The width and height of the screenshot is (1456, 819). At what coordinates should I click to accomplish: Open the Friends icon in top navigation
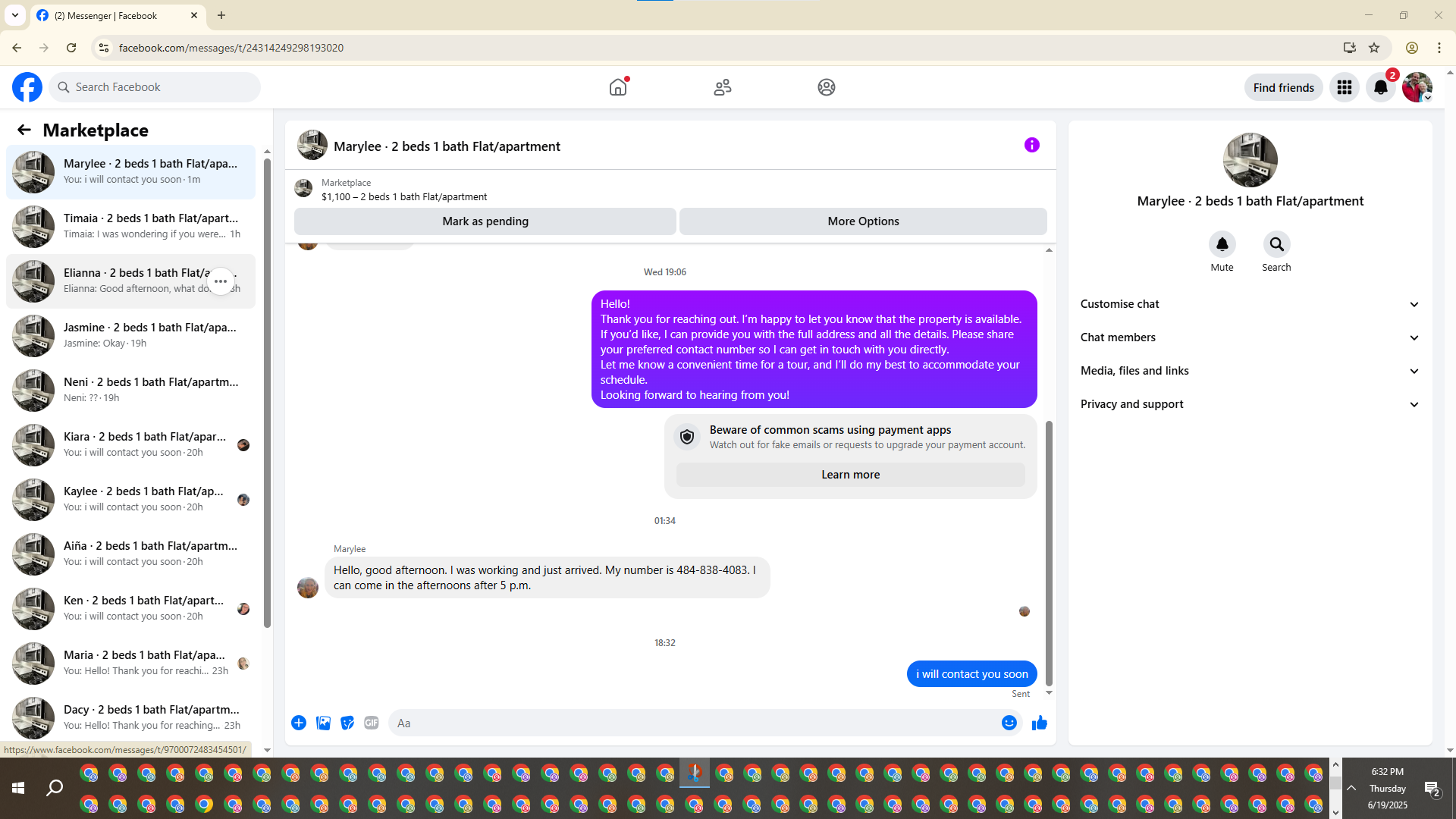[x=723, y=87]
